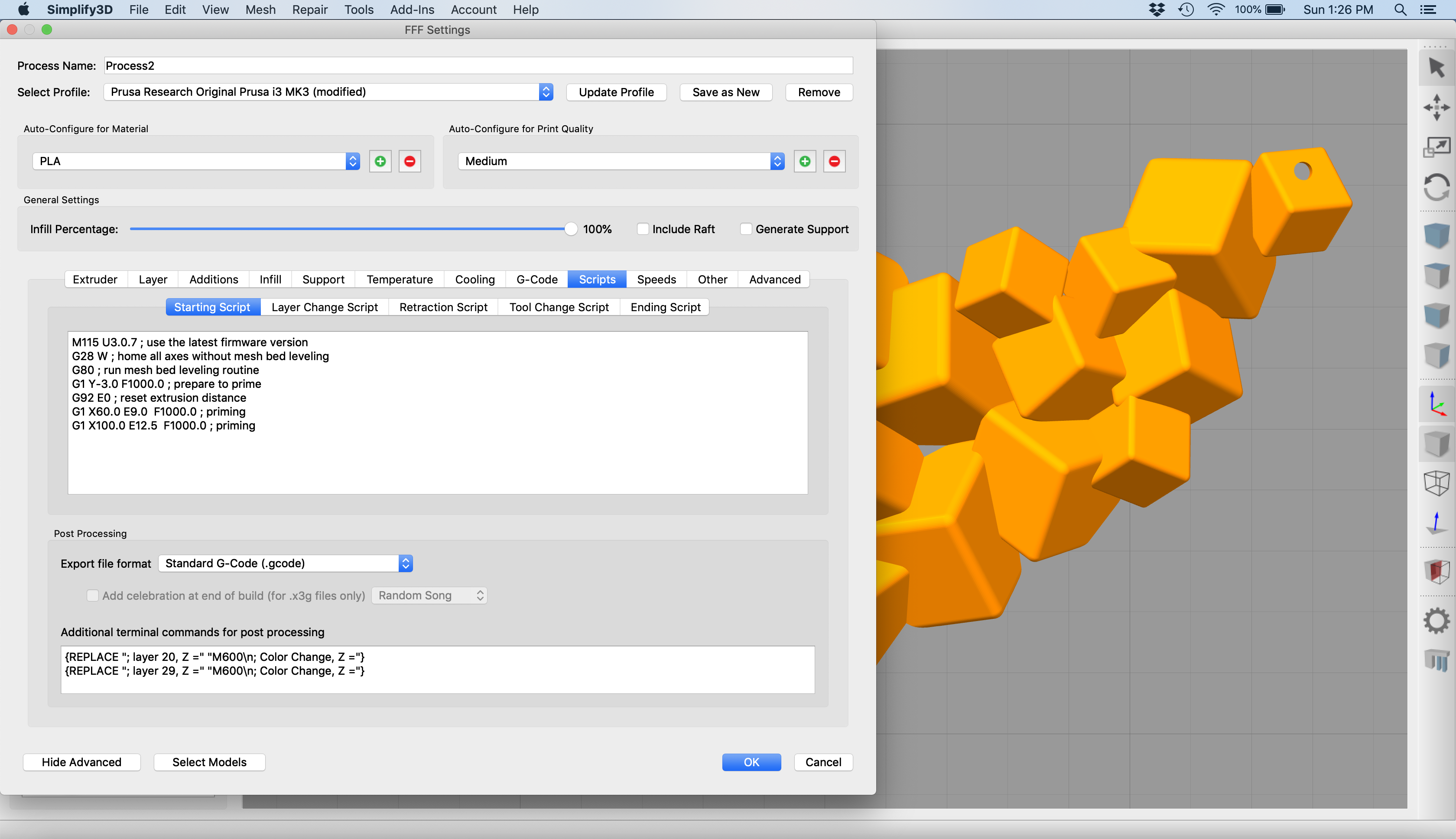Enable the Include Raft checkbox
Screen dimensions: 1456x839
[x=643, y=229]
